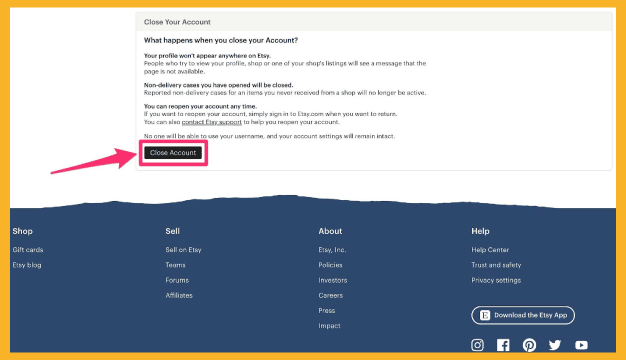Open the Forums footer link
Image resolution: width=626 pixels, height=360 pixels.
pyautogui.click(x=177, y=280)
